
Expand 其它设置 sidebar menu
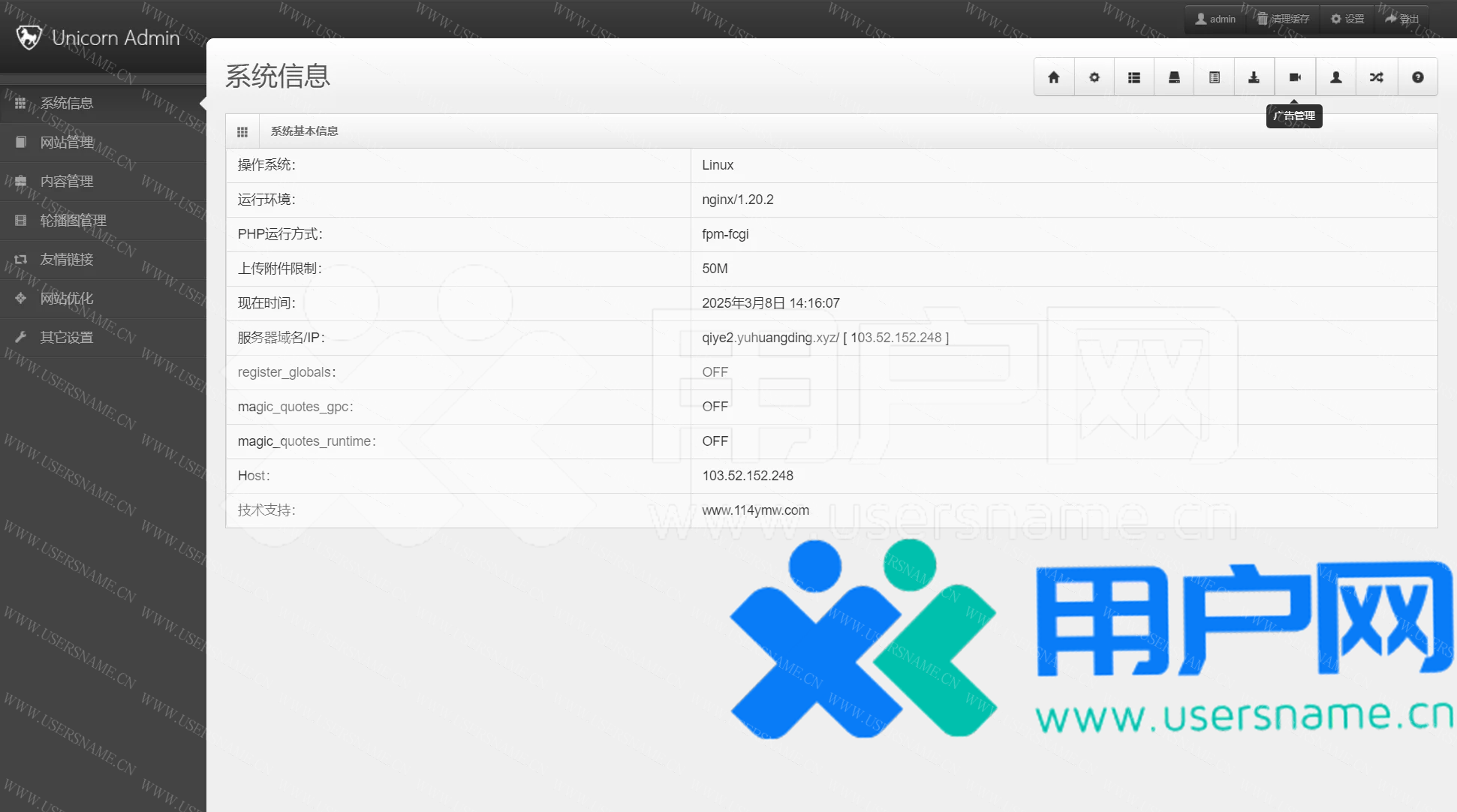pyautogui.click(x=67, y=338)
